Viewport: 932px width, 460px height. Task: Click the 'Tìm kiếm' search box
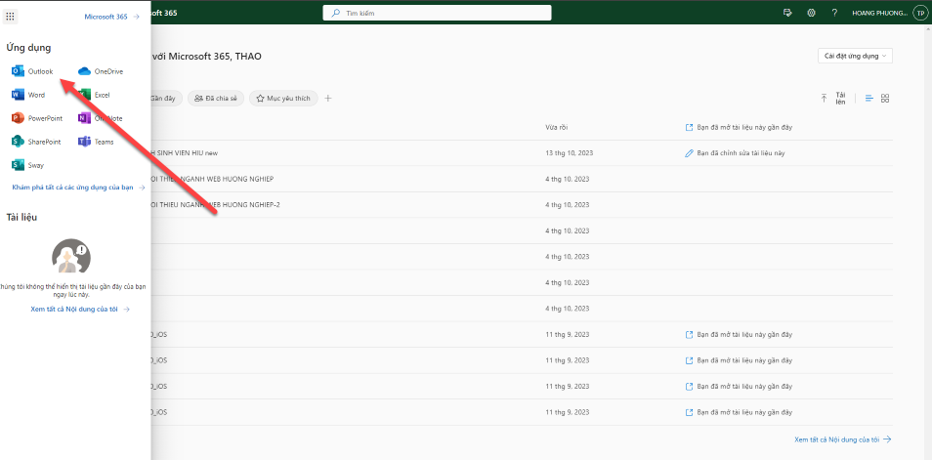(437, 12)
